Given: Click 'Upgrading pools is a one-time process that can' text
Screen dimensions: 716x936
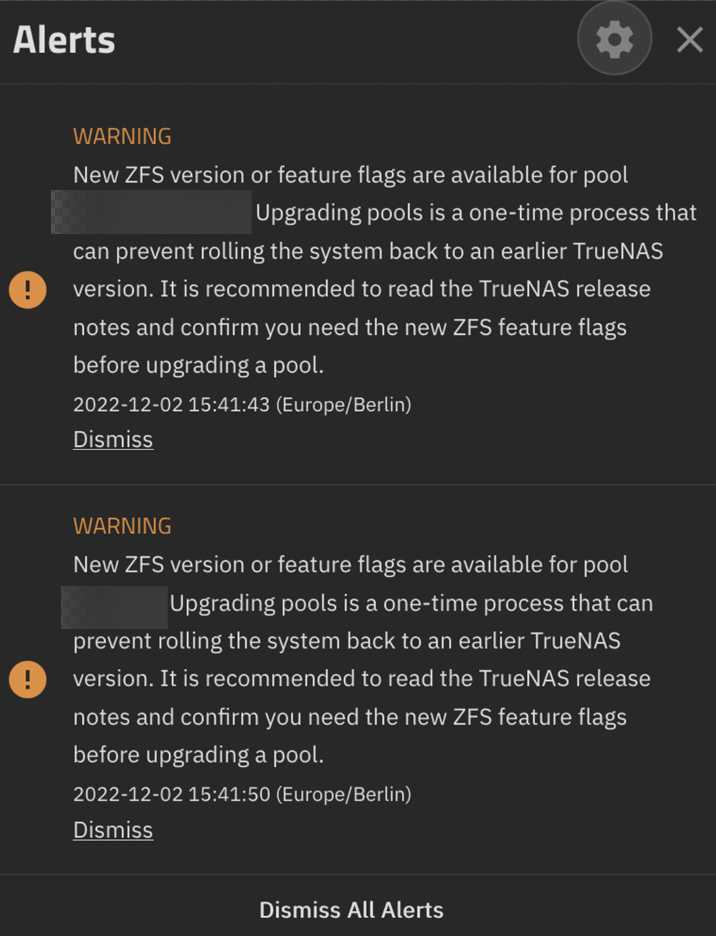Looking at the screenshot, I should 411,604.
